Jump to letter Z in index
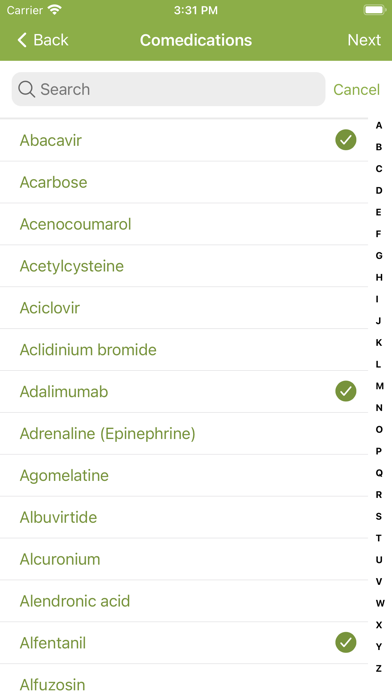Image resolution: width=392 pixels, height=696 pixels. 379,668
